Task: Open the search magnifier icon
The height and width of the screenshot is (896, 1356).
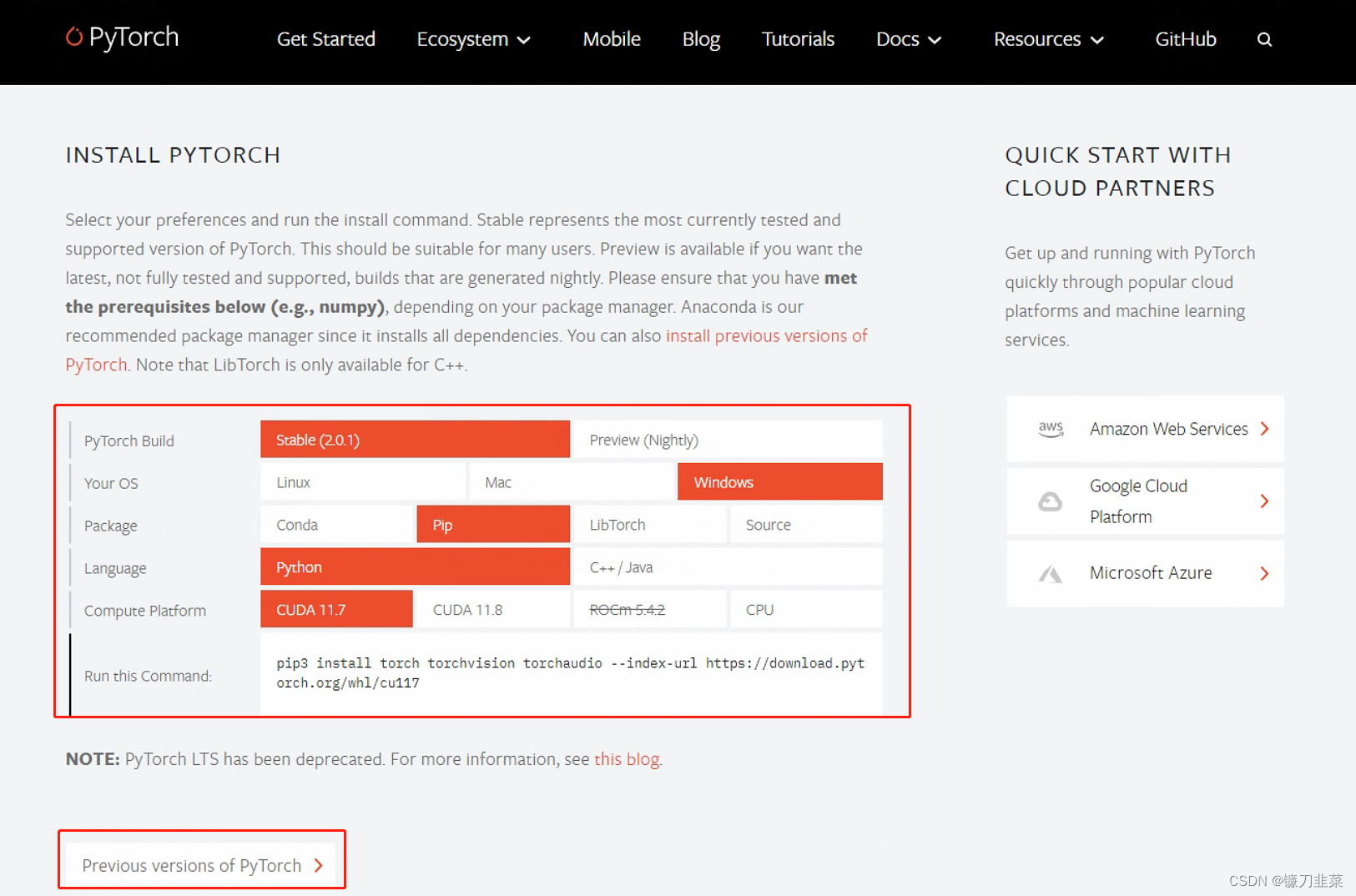Action: click(1264, 39)
